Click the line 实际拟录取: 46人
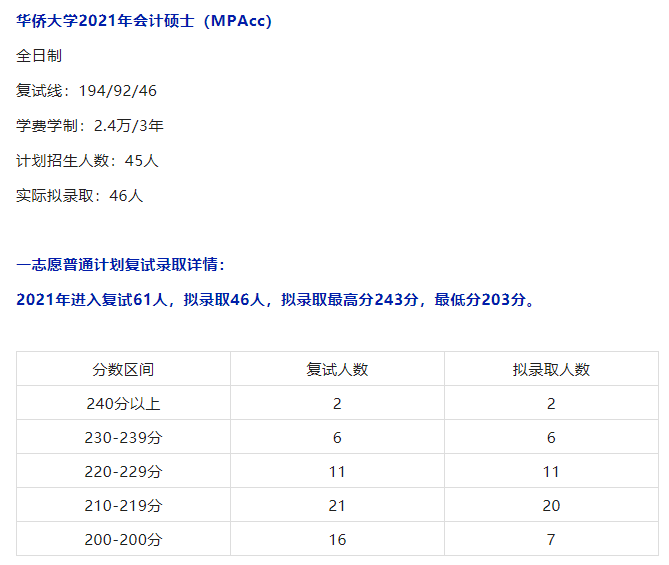This screenshot has height=565, width=669. (x=80, y=195)
